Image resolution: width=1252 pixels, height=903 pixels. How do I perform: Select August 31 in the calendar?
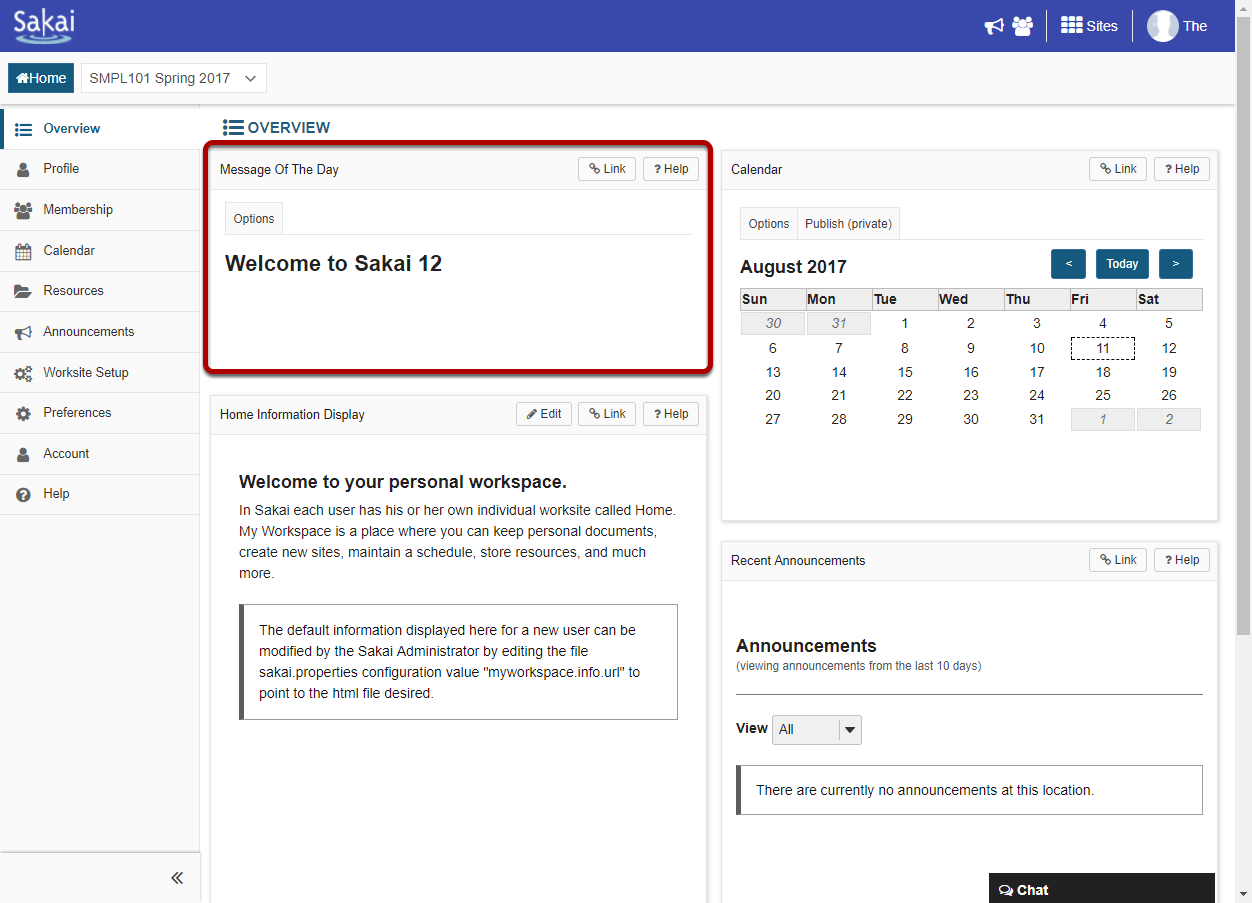pos(1037,419)
